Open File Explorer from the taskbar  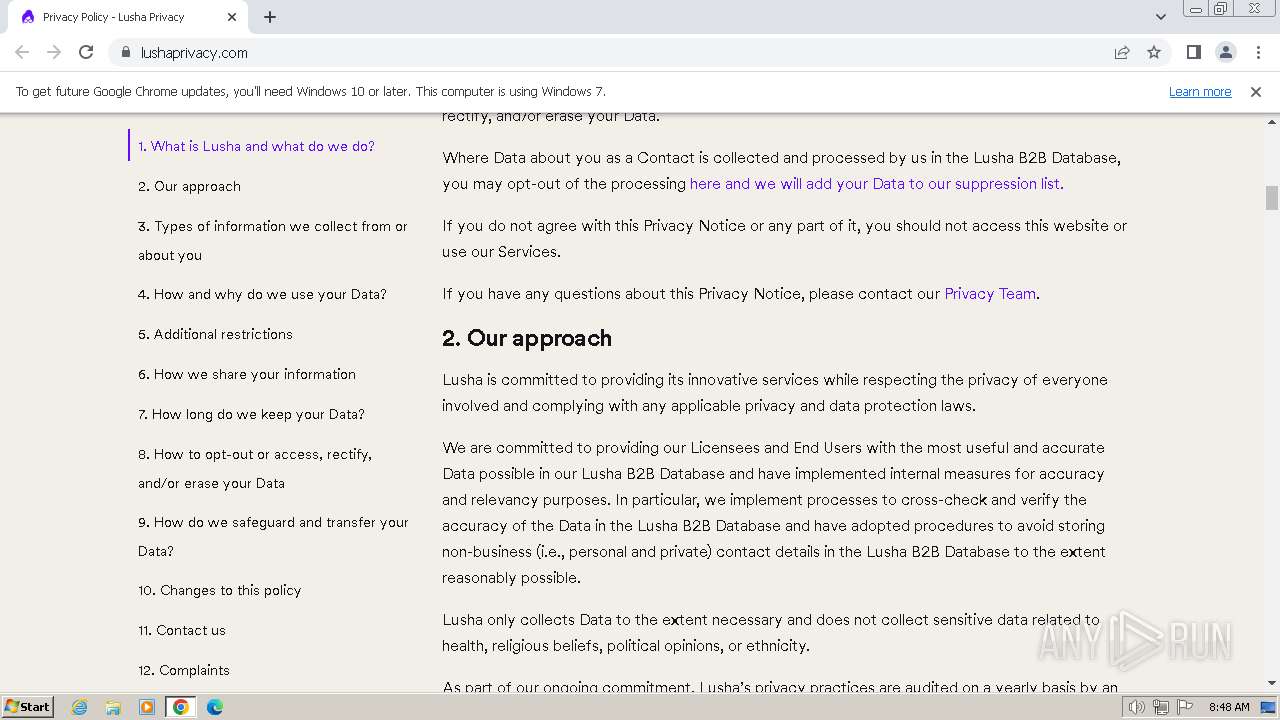113,707
